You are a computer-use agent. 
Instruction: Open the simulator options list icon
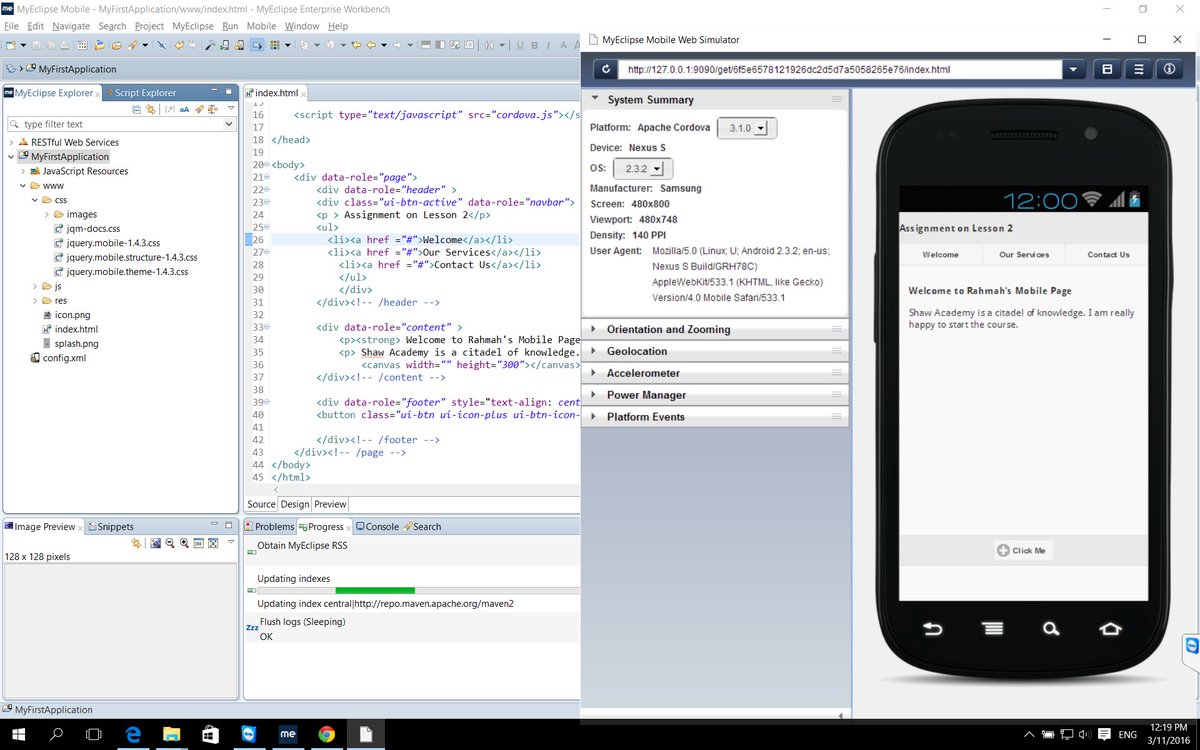click(1138, 70)
